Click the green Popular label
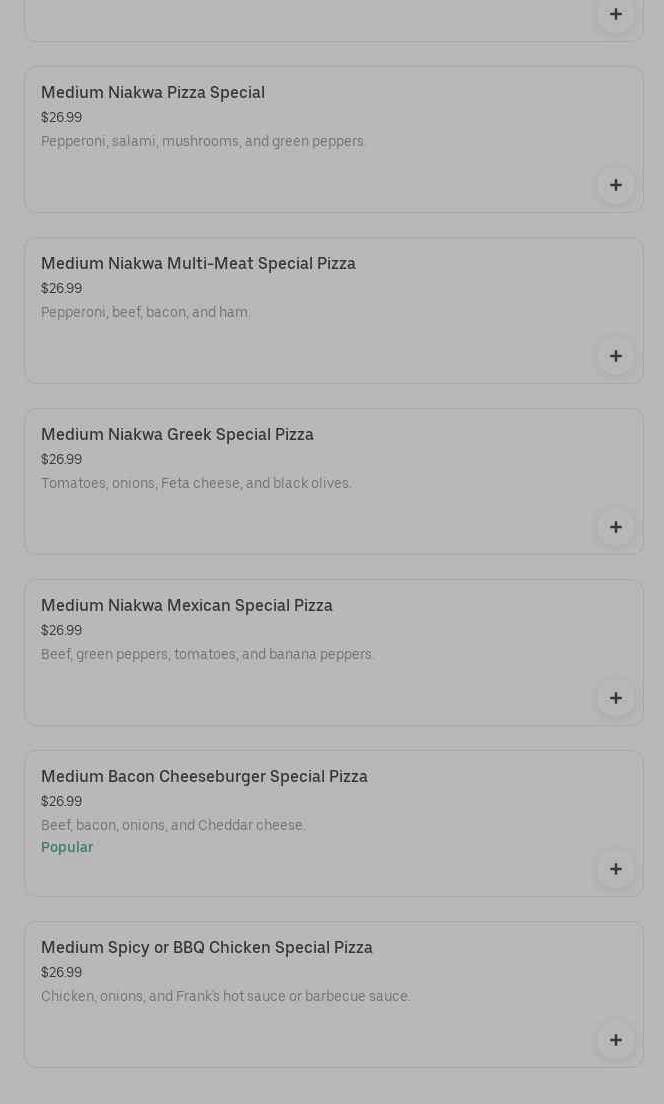This screenshot has height=1104, width=664. click(67, 848)
